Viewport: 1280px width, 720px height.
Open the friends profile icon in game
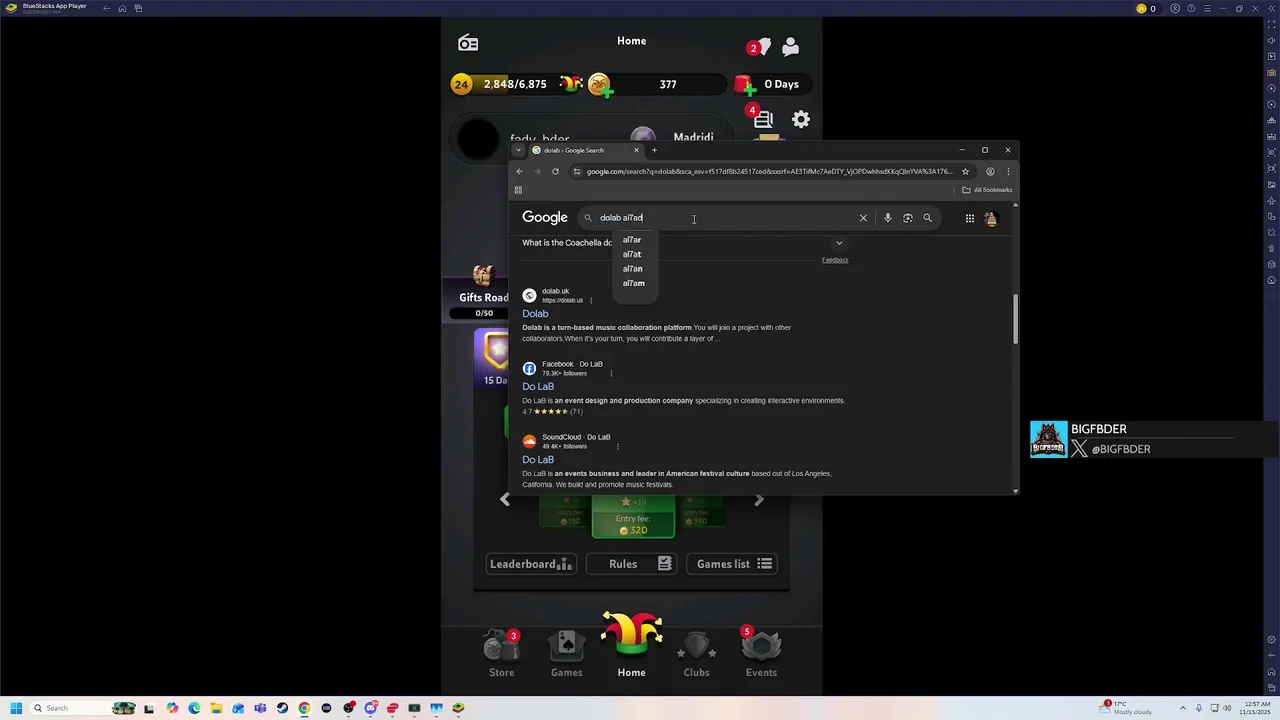click(x=790, y=46)
